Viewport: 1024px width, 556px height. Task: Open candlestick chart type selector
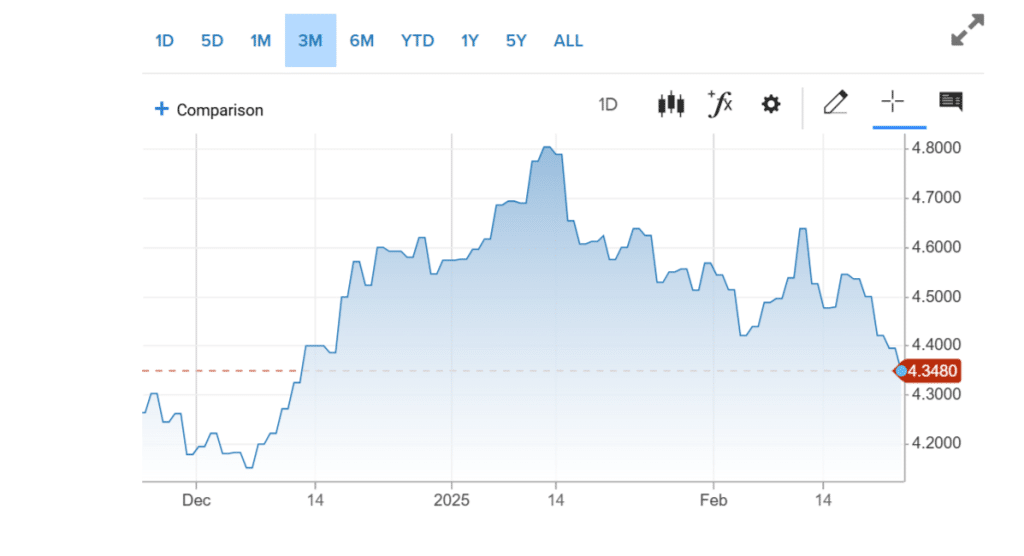(670, 104)
